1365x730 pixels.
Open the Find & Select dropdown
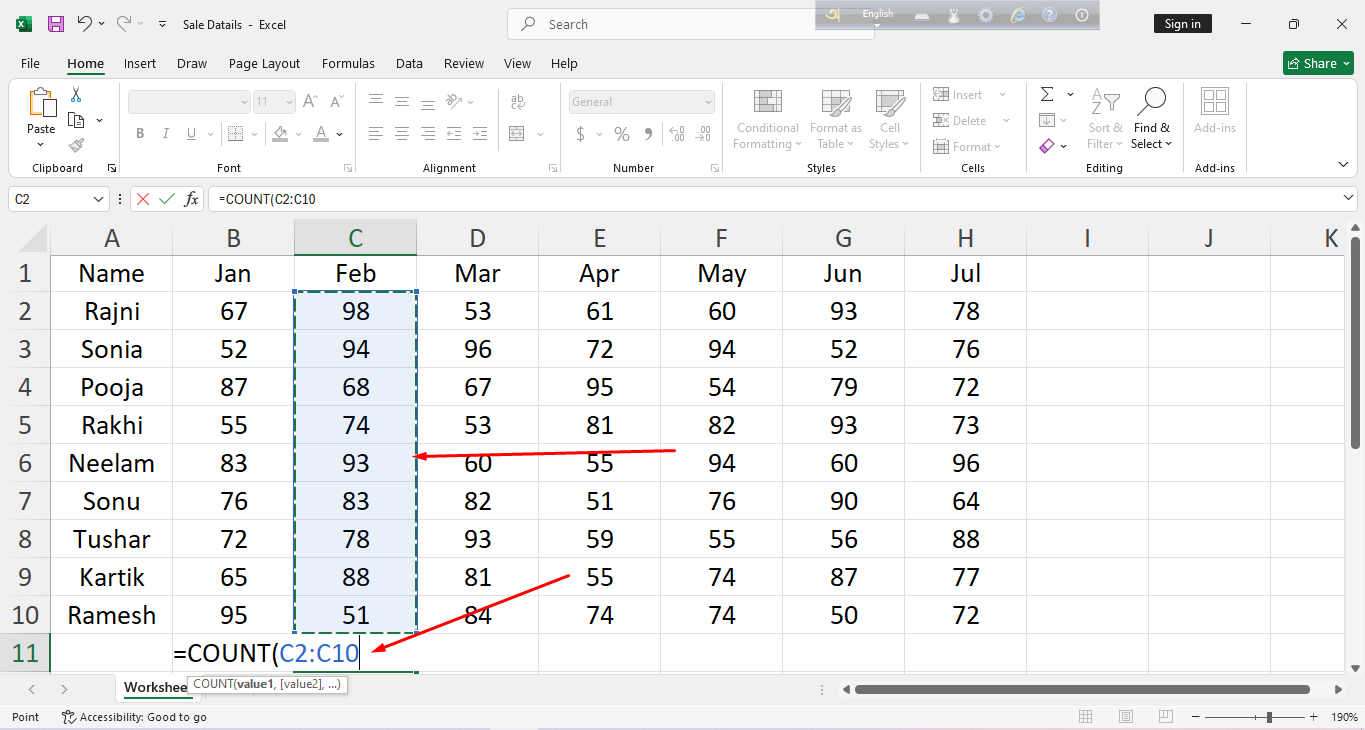click(x=1151, y=120)
